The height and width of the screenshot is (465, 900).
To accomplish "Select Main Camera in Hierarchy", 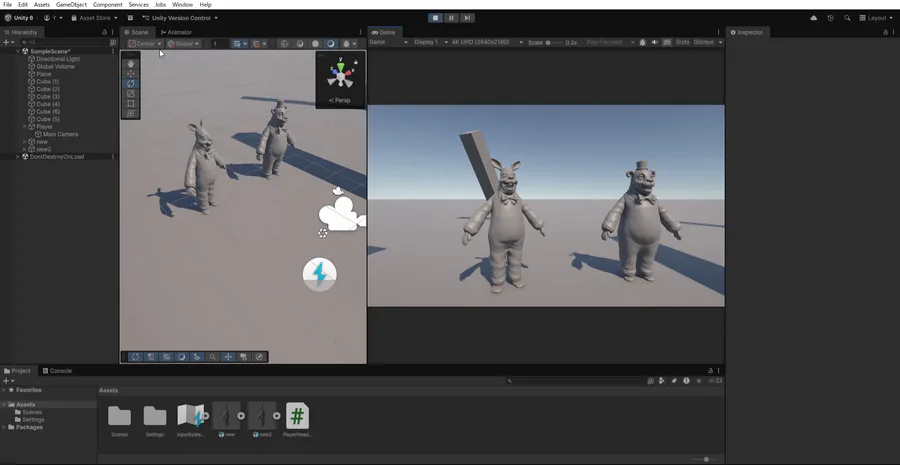I will click(x=60, y=134).
